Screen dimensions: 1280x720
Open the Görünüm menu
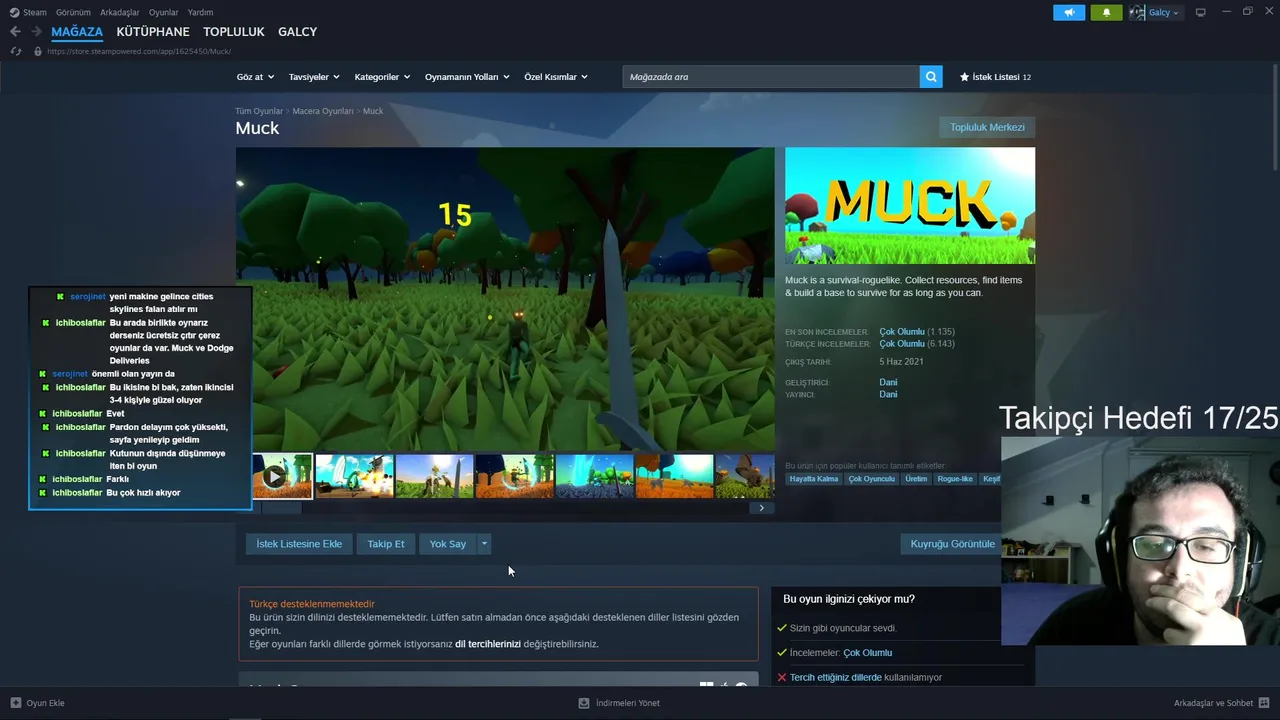click(x=73, y=12)
